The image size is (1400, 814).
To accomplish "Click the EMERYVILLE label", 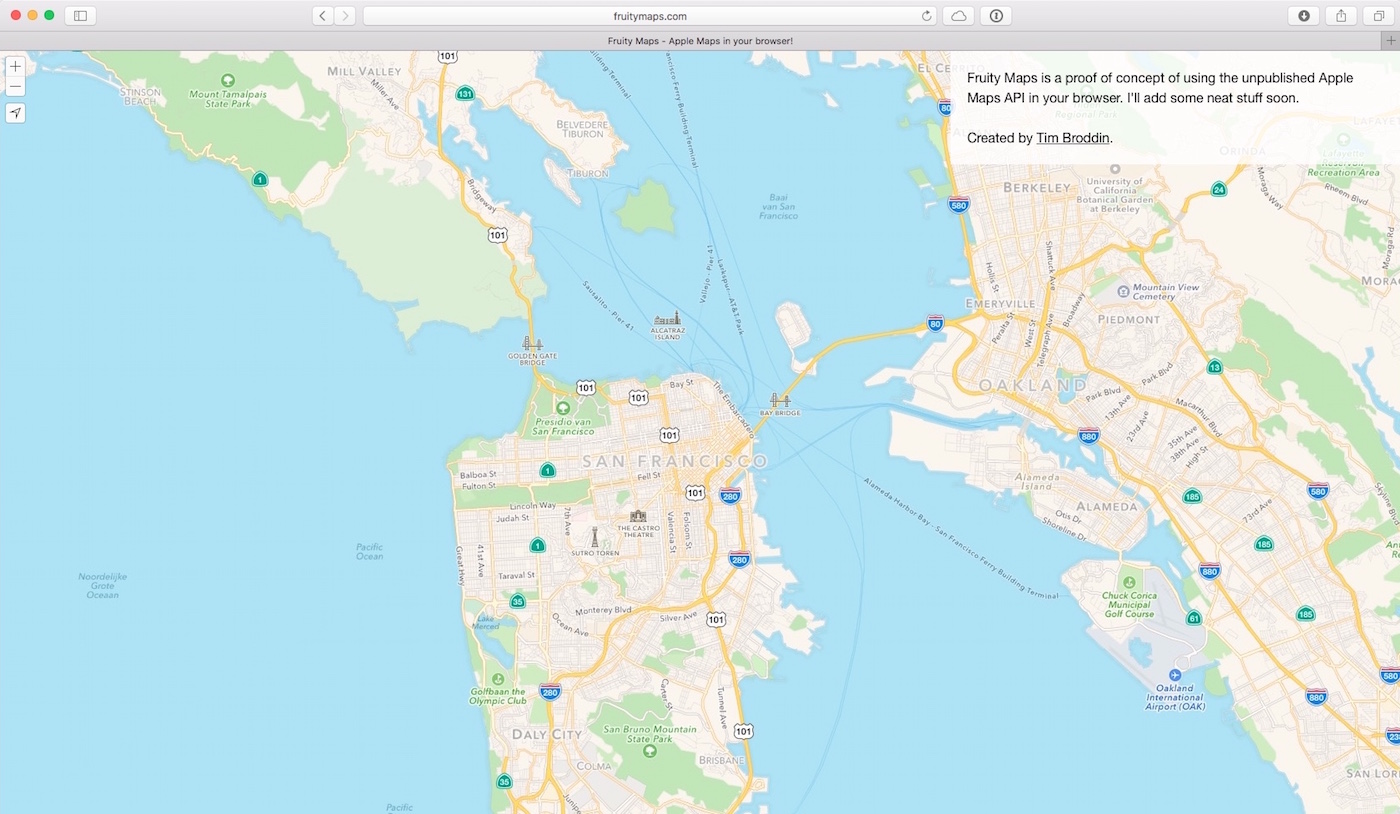I will tap(1000, 303).
